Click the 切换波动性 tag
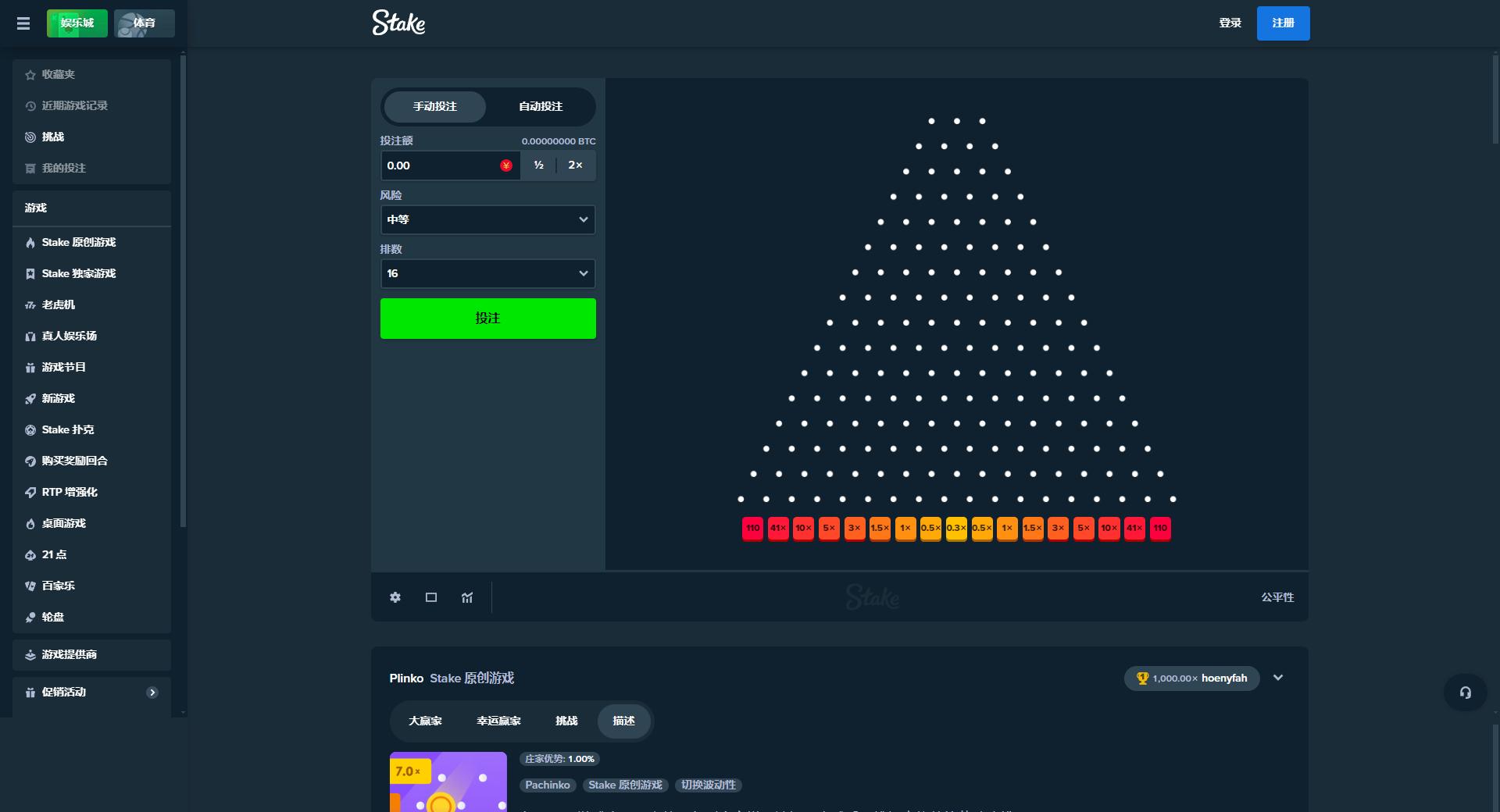Image resolution: width=1500 pixels, height=812 pixels. click(x=708, y=785)
